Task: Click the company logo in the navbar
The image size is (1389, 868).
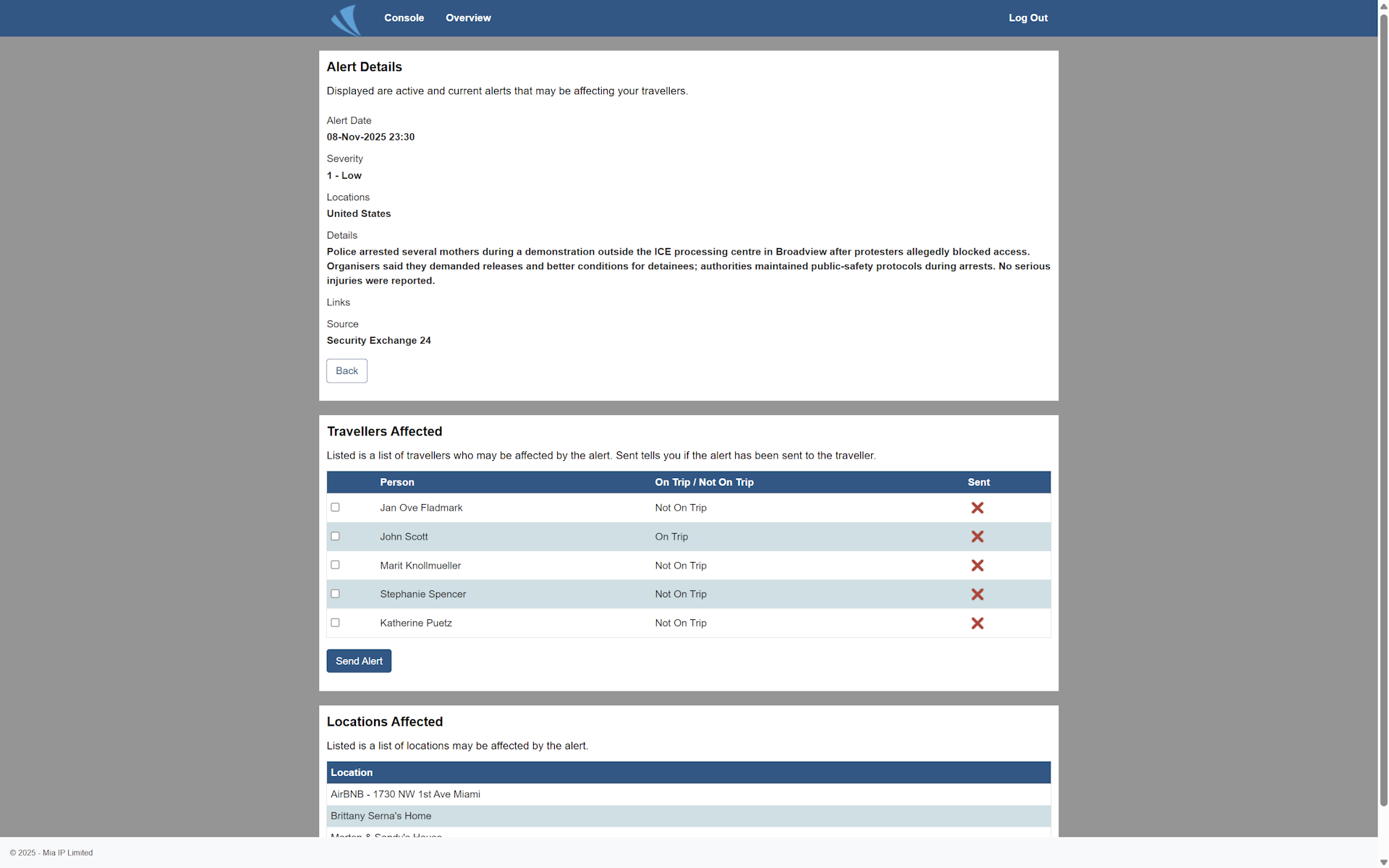Action: tap(346, 19)
